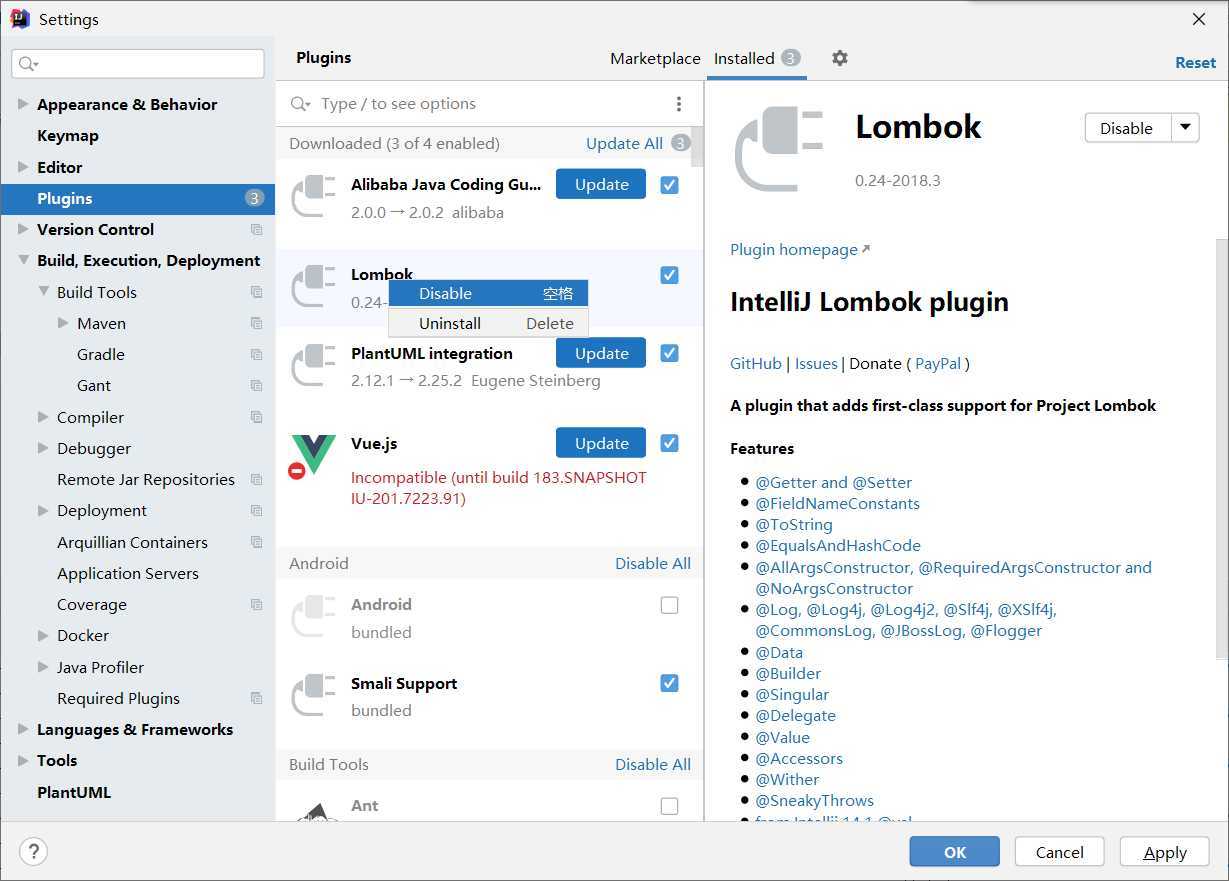
Task: Click the plugin details vertical scrollbar
Action: click(x=1221, y=448)
